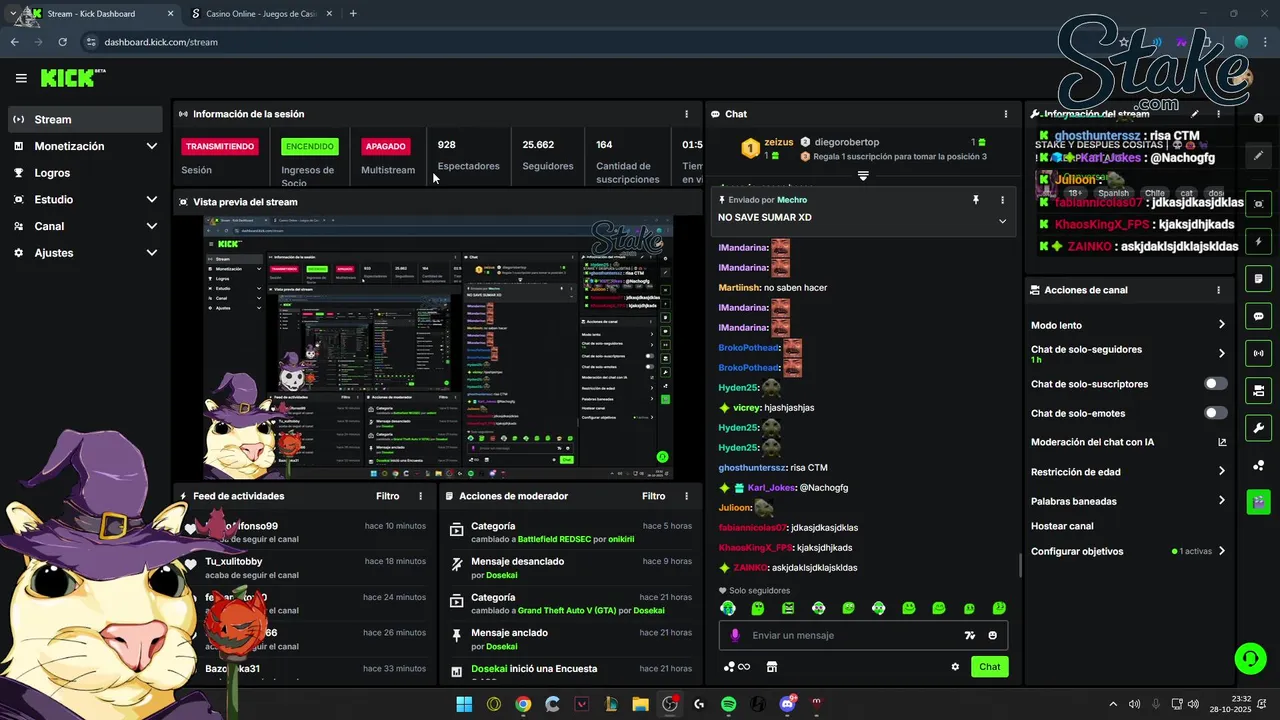
Task: Toggle Chat de solo-suscriptores switch
Action: coord(1215,384)
